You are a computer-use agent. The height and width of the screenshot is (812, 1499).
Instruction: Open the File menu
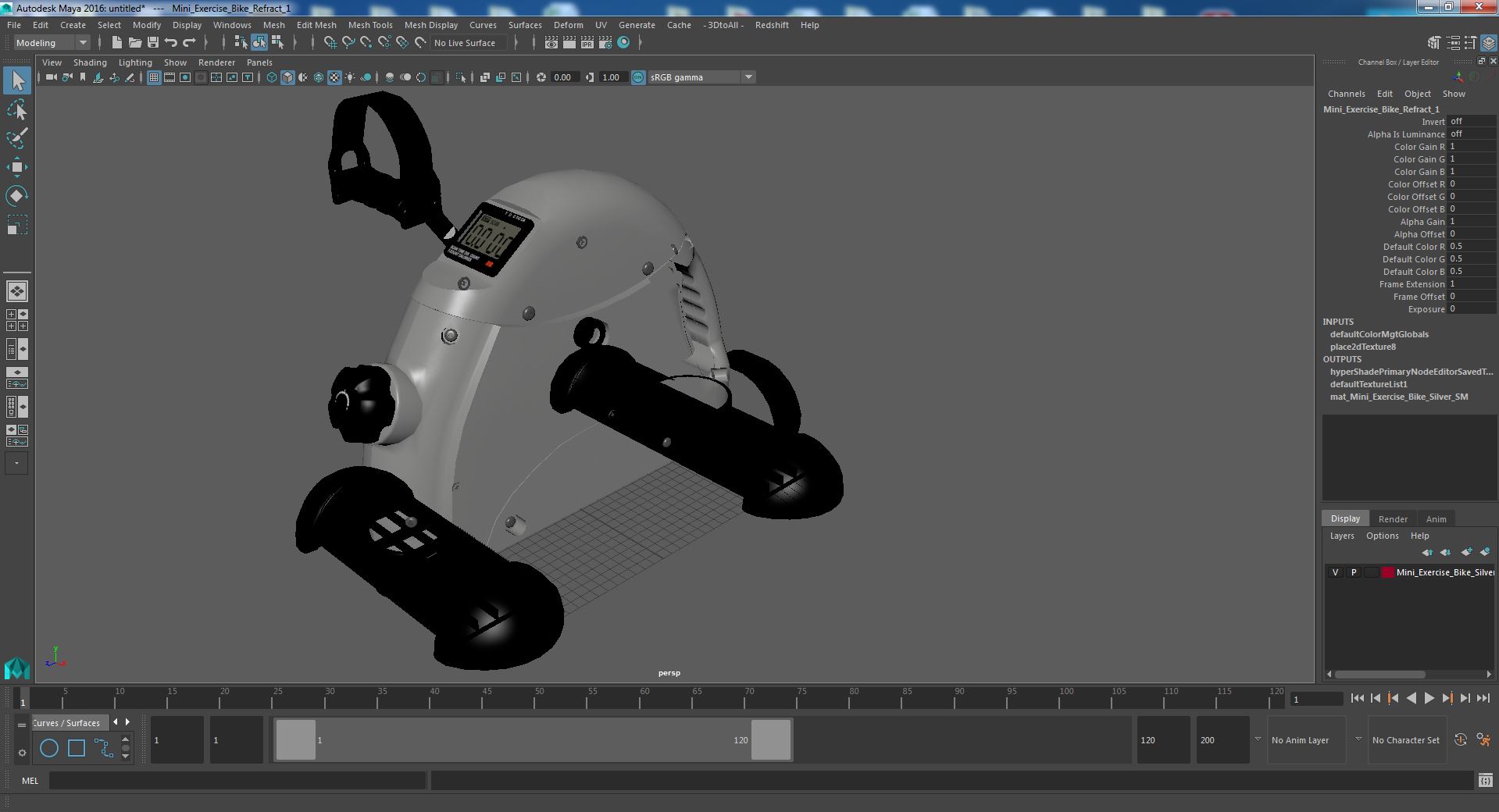coord(14,25)
